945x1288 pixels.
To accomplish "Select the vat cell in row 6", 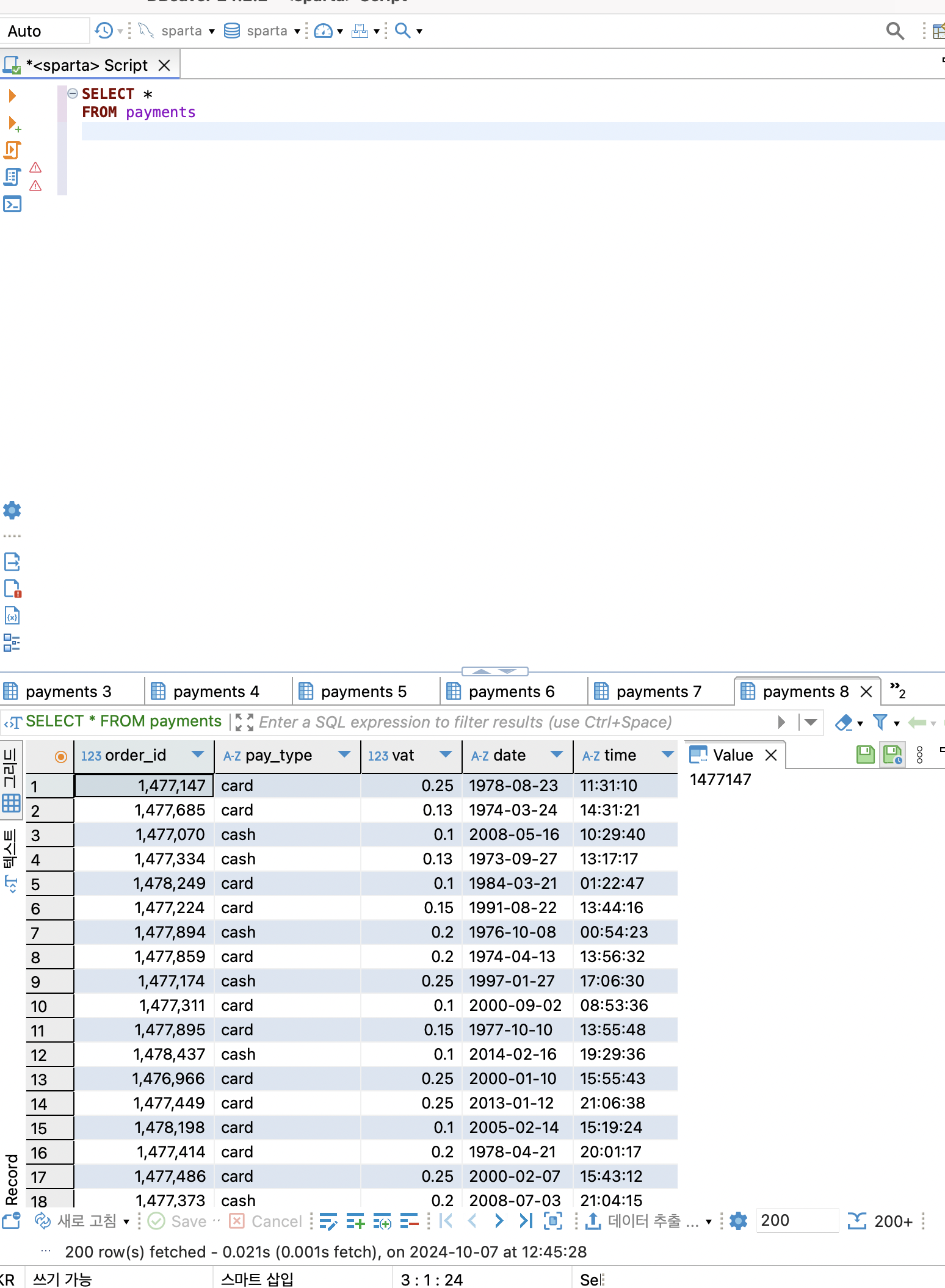I will tap(411, 908).
